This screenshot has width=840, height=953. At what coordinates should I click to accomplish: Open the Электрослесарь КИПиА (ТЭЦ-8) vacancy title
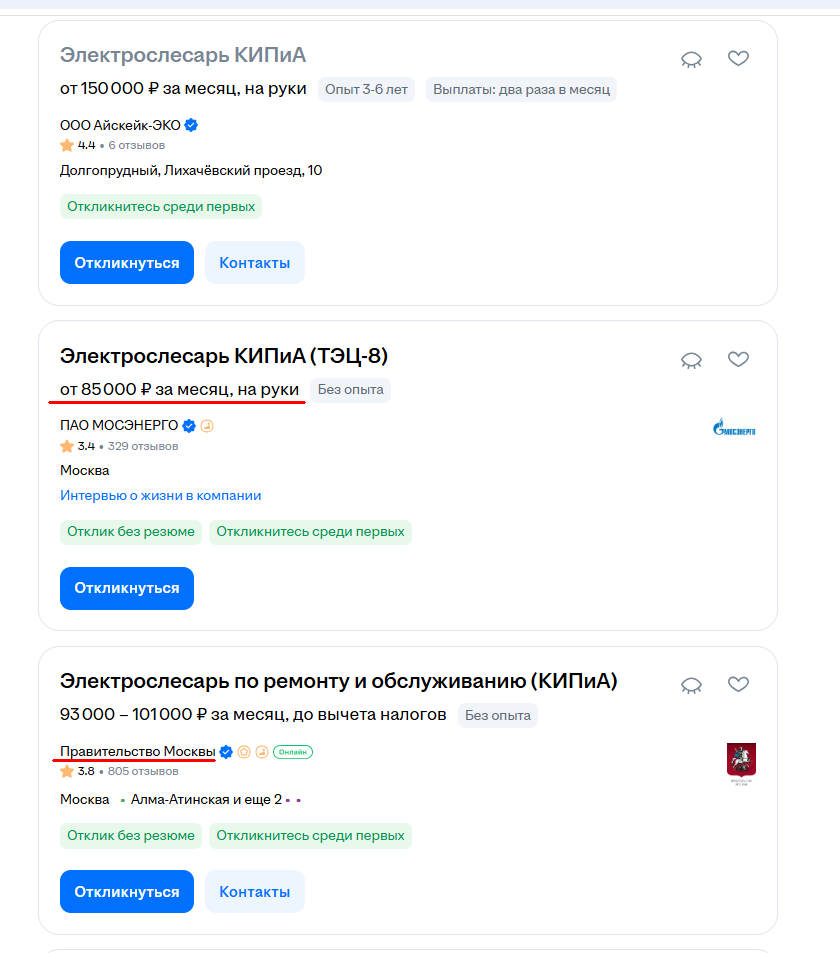coord(224,356)
